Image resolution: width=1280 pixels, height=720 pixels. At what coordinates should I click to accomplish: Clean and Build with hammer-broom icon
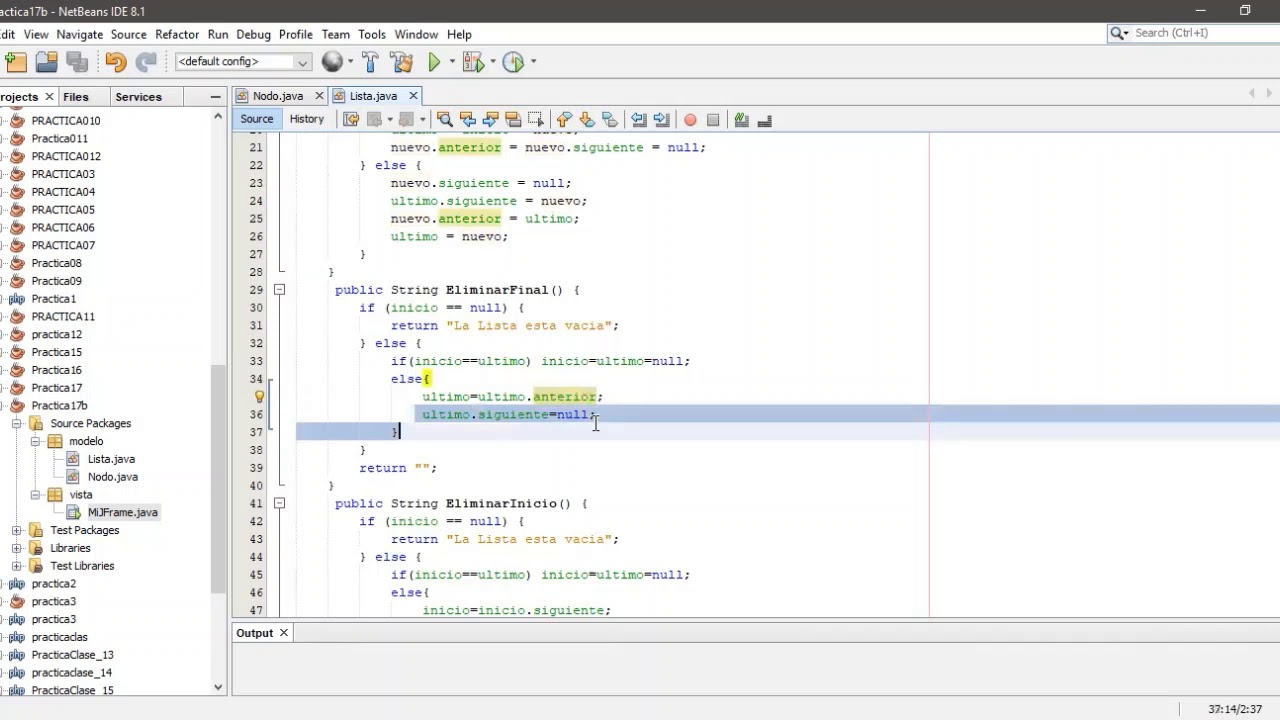coord(402,62)
